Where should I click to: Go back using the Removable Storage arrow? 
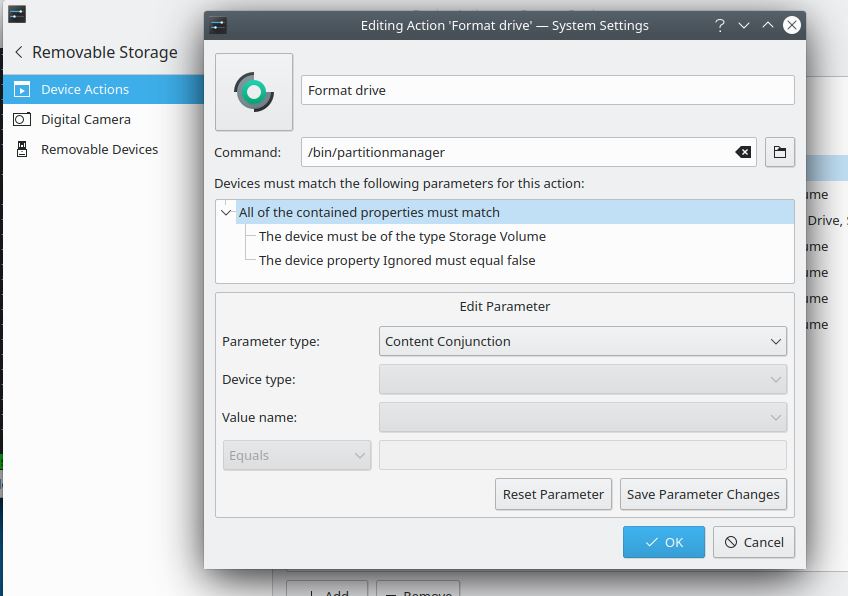(19, 52)
